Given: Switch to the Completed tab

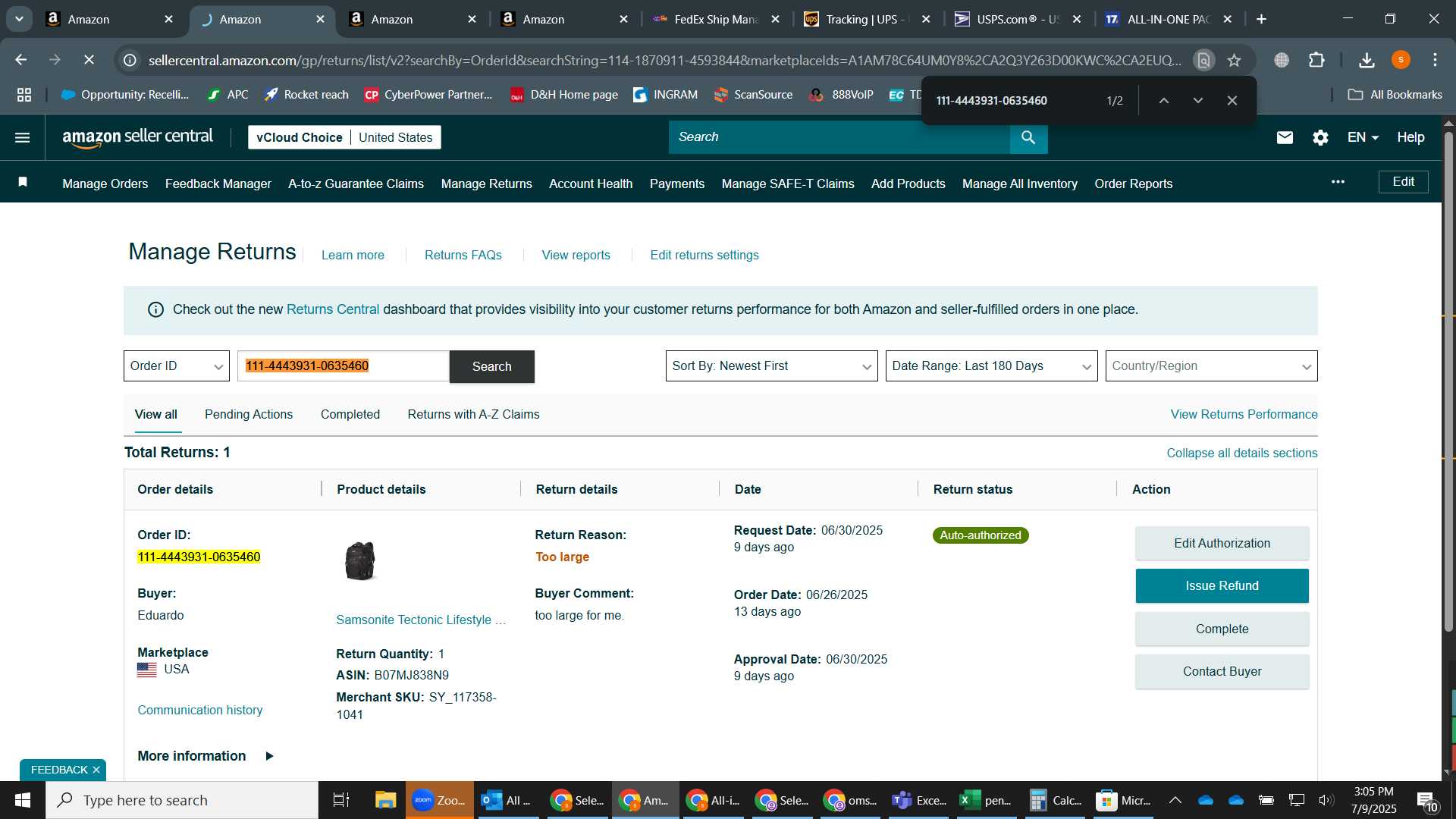Looking at the screenshot, I should pos(350,414).
